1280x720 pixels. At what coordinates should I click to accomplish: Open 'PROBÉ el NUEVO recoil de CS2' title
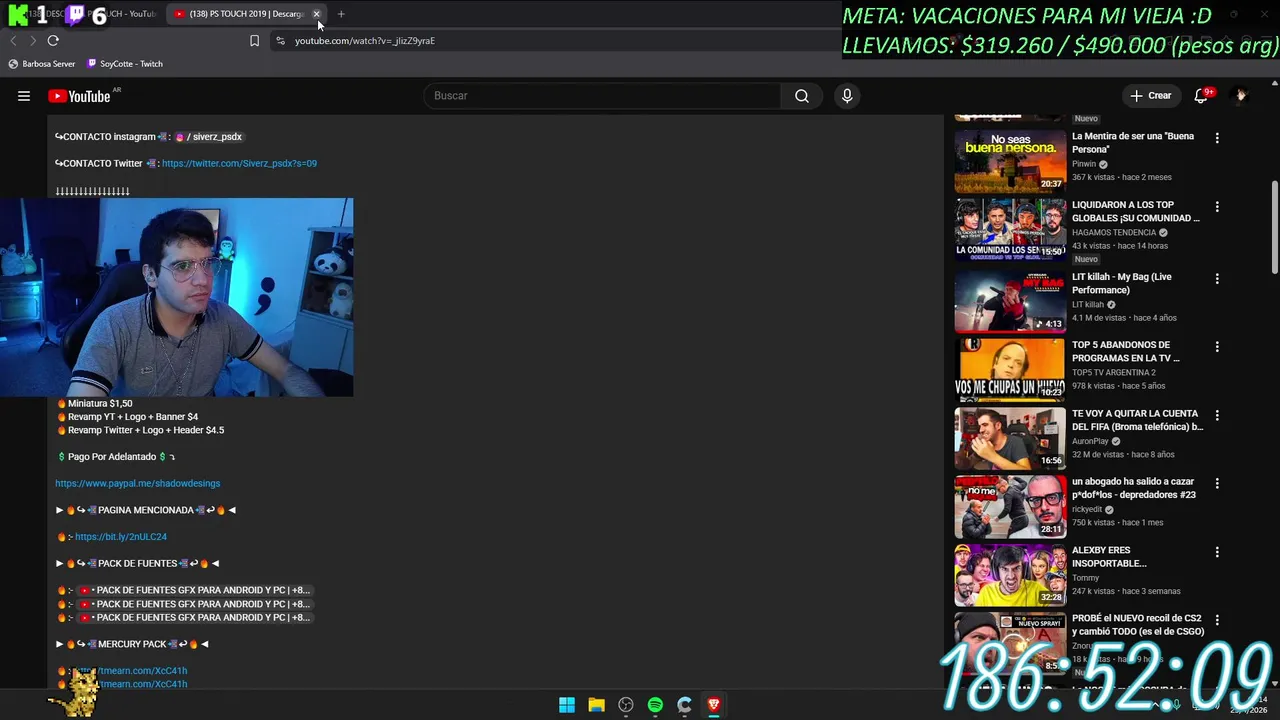tap(1138, 625)
